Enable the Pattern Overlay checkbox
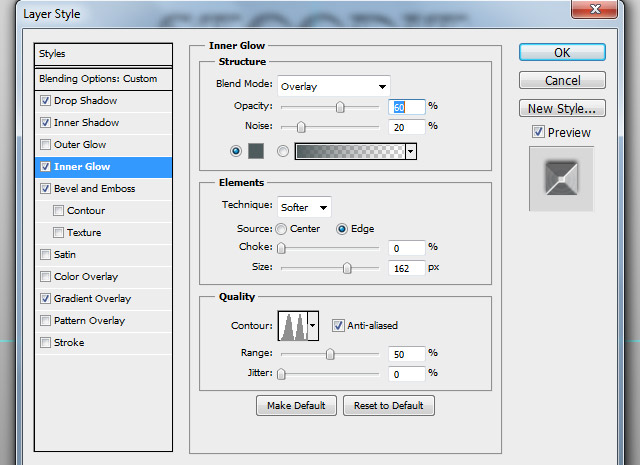640x465 pixels. click(45, 320)
